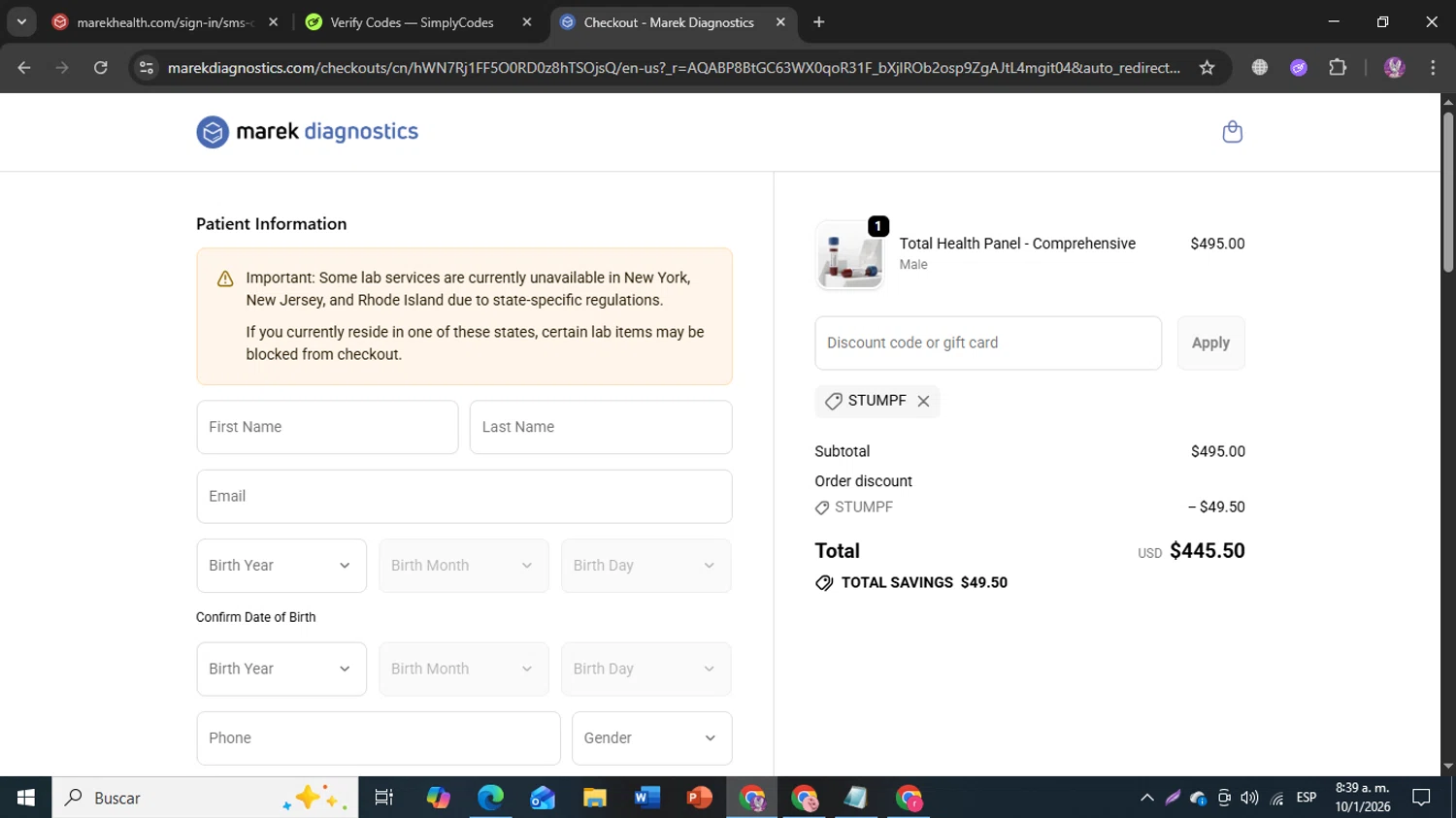Click the purple extension icon in toolbar
The image size is (1456, 818).
pos(1298,67)
